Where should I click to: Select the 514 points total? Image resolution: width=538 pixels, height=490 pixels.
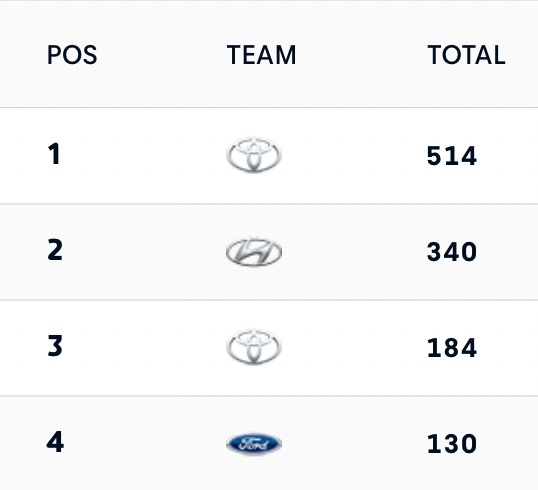452,156
